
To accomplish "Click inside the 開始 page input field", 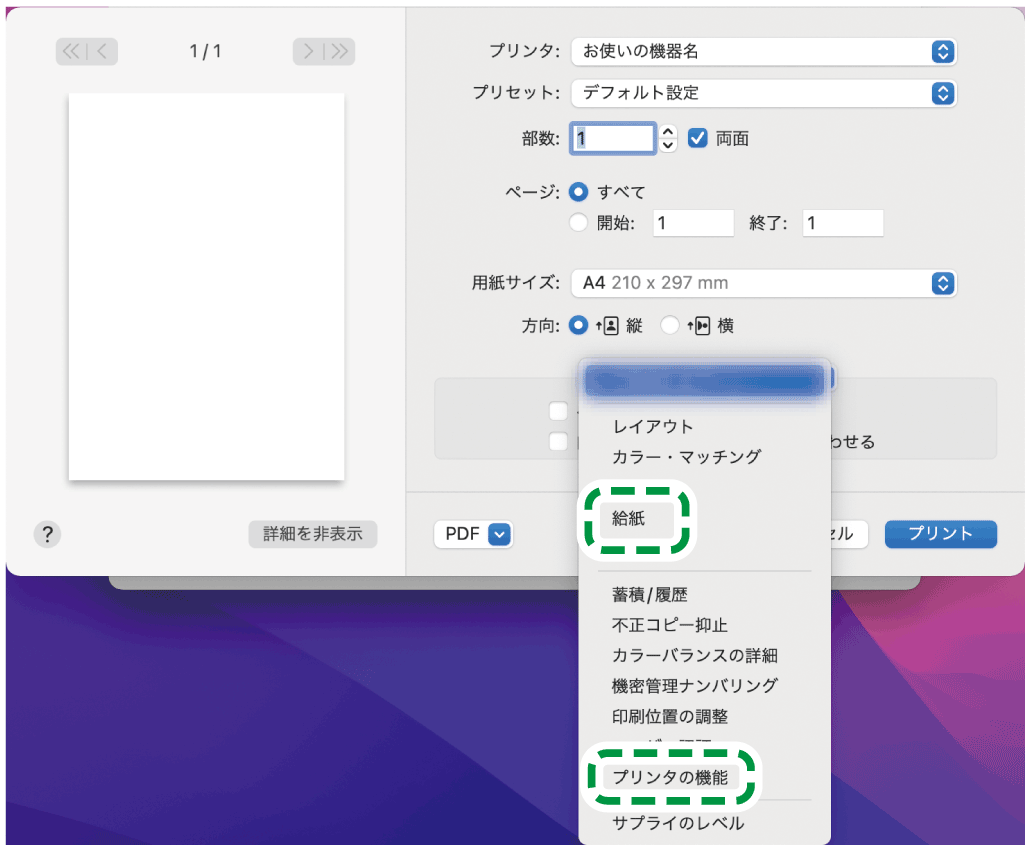I will pos(692,222).
